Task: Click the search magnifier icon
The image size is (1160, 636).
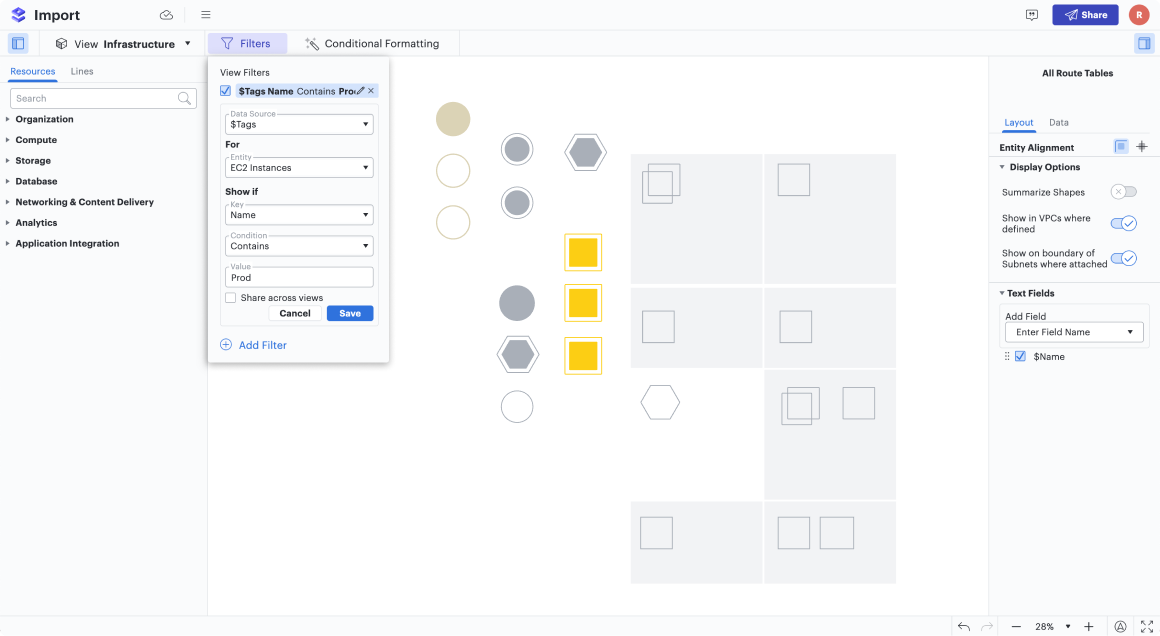Action: [x=184, y=98]
